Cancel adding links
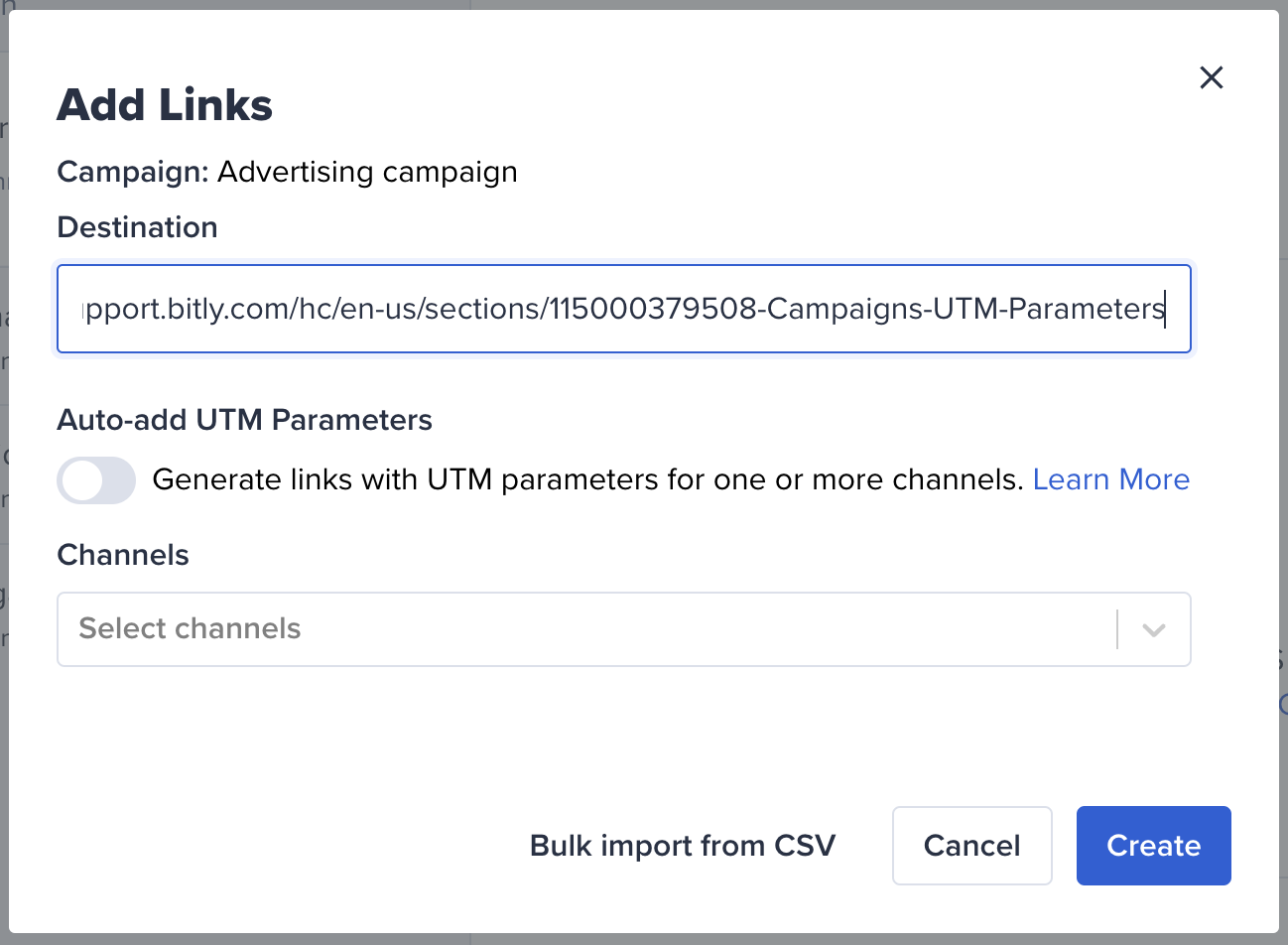The width and height of the screenshot is (1288, 945). [971, 846]
